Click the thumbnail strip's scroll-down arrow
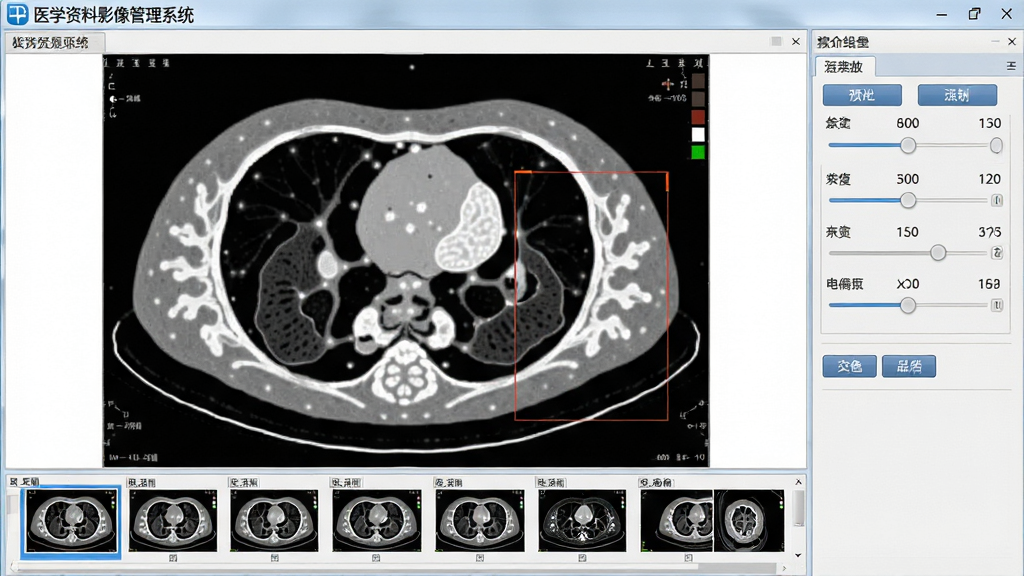 click(x=799, y=555)
